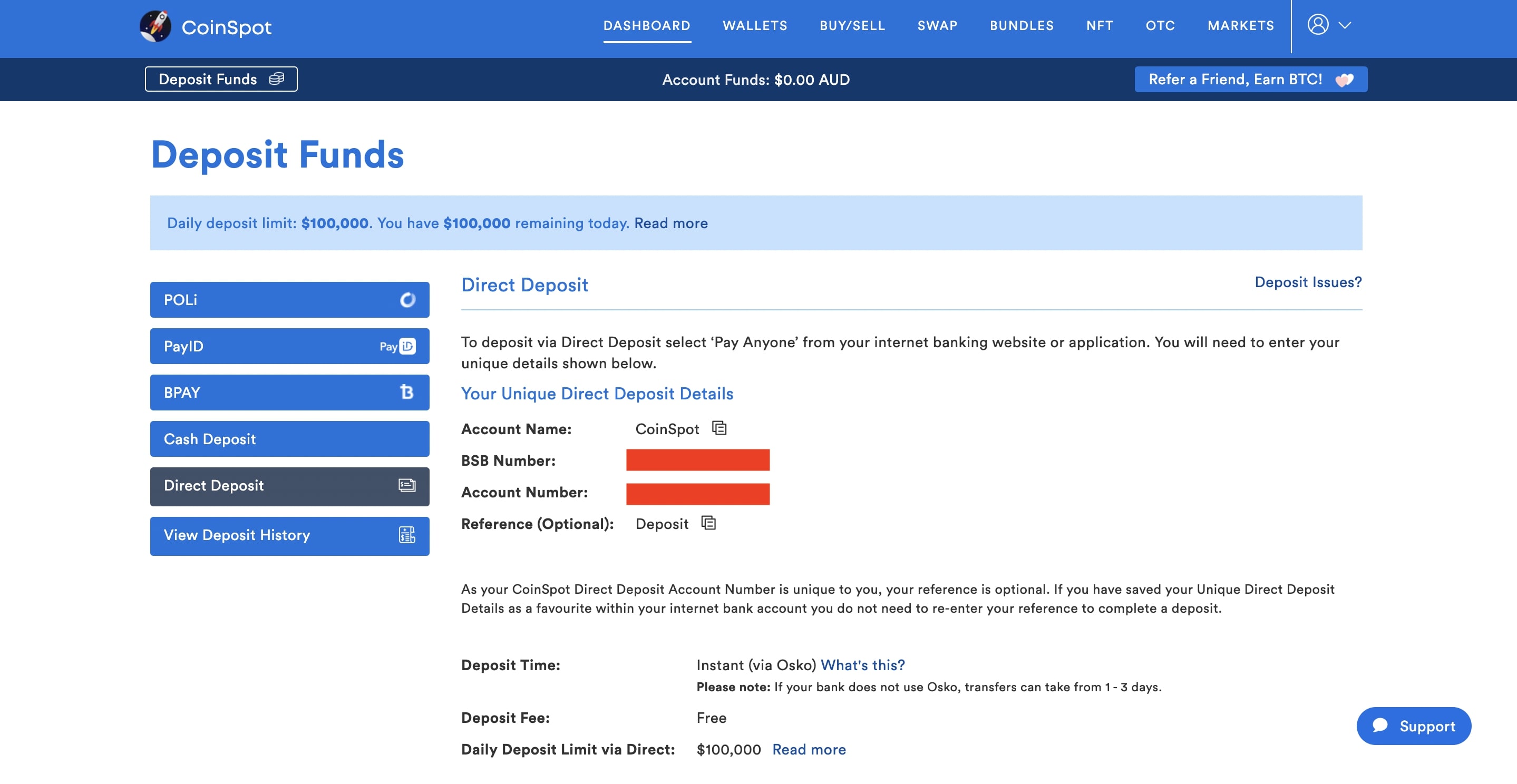Click the Support chat bubble icon
The width and height of the screenshot is (1517, 784).
tap(1380, 724)
